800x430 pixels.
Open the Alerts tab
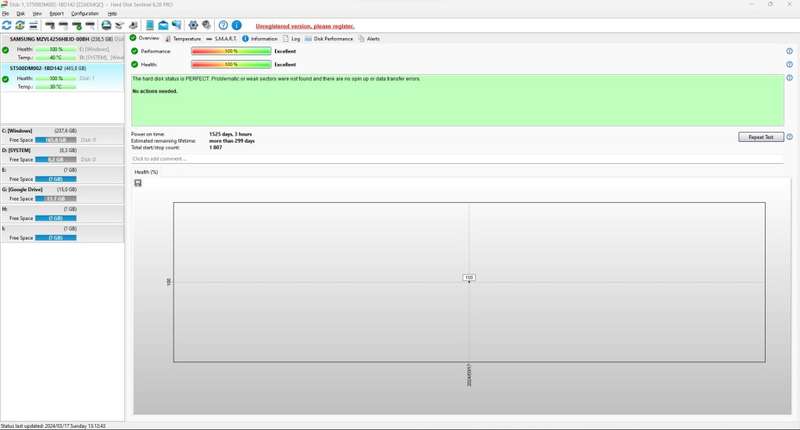[369, 39]
